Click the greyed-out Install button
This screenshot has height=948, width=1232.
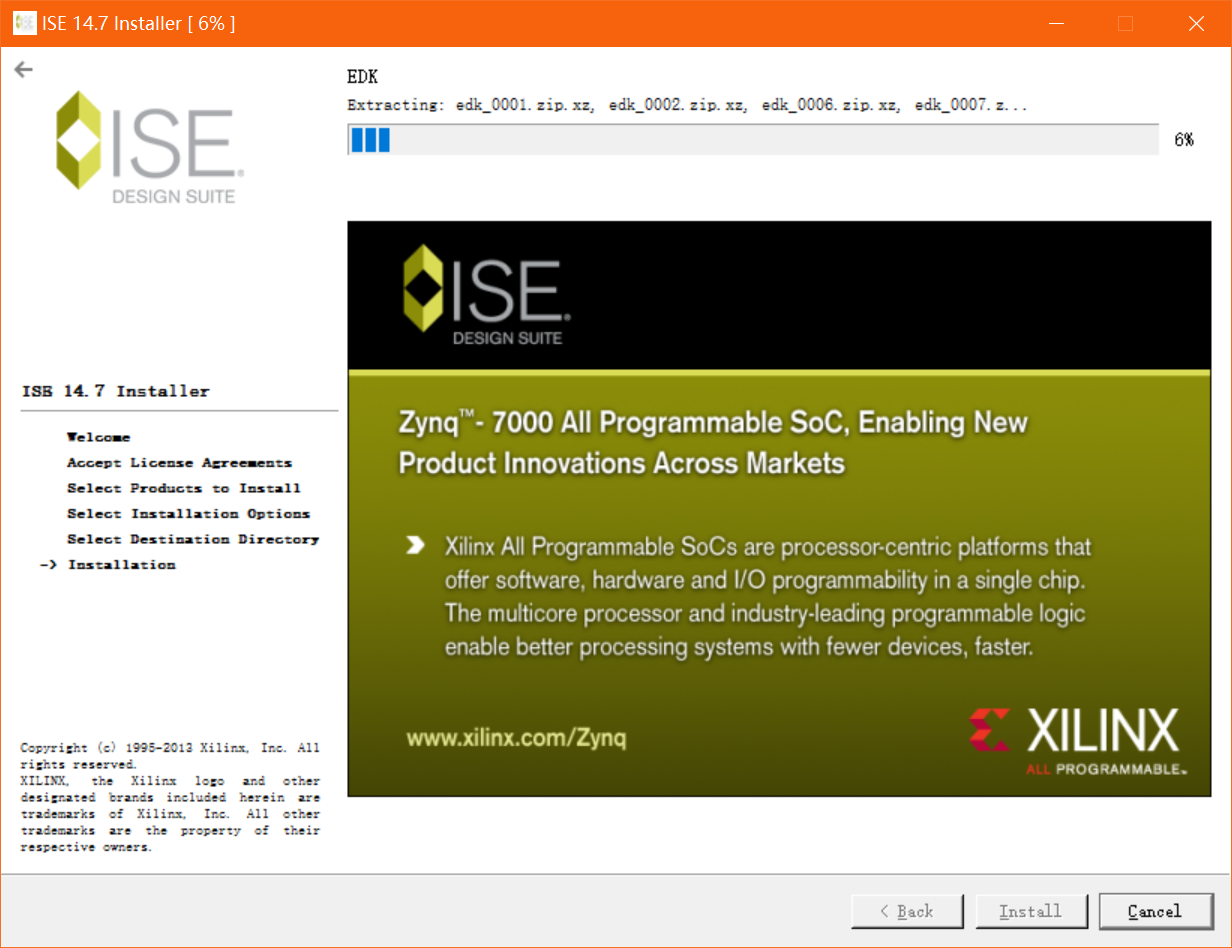click(x=1031, y=911)
